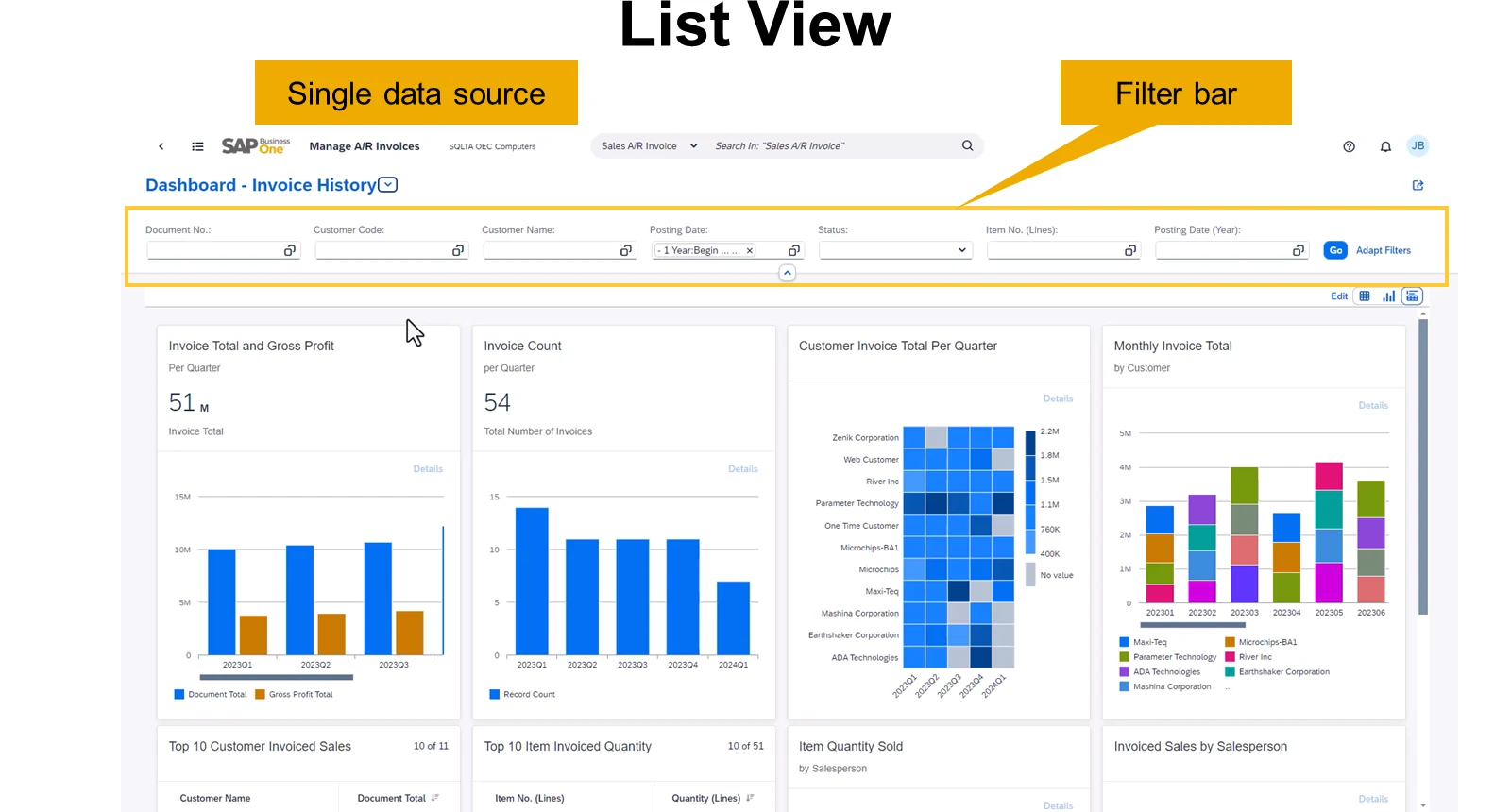Expand the Dashboard - Invoice History view selector

click(387, 185)
